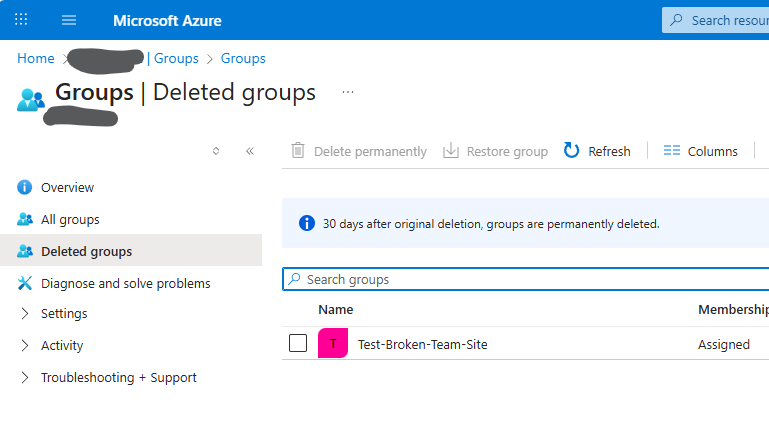Image resolution: width=769 pixels, height=421 pixels.
Task: Click the Delete permanently label
Action: [x=370, y=152]
